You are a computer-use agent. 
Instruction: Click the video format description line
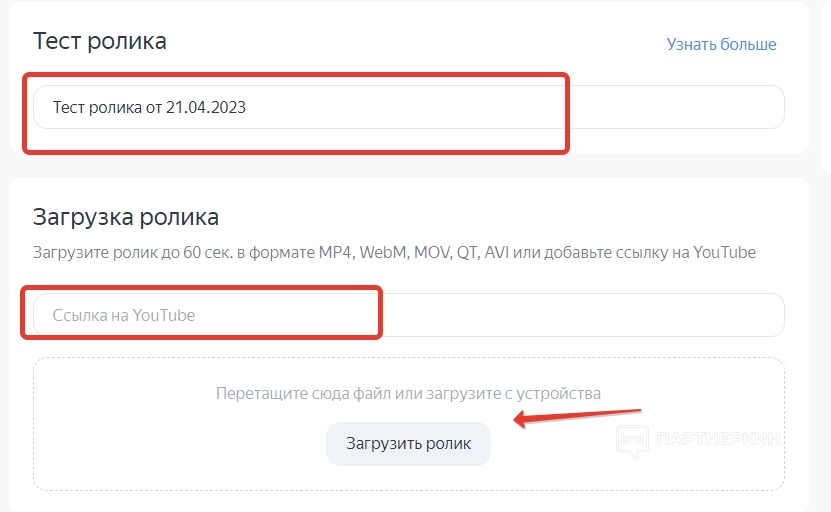click(x=394, y=252)
